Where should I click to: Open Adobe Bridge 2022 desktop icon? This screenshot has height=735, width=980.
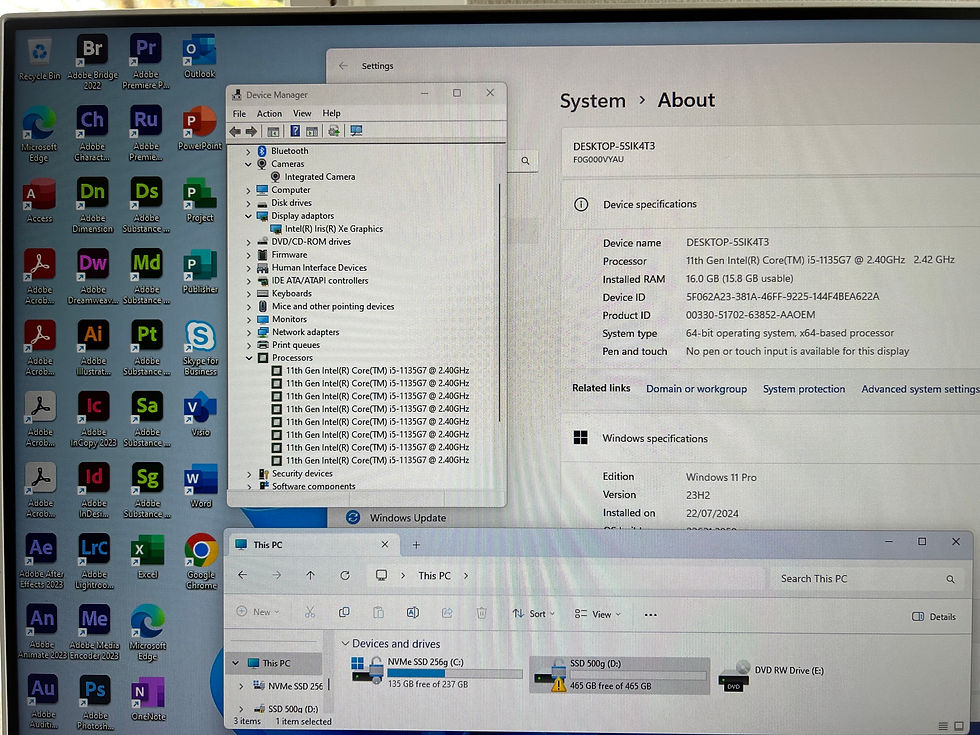(92, 61)
